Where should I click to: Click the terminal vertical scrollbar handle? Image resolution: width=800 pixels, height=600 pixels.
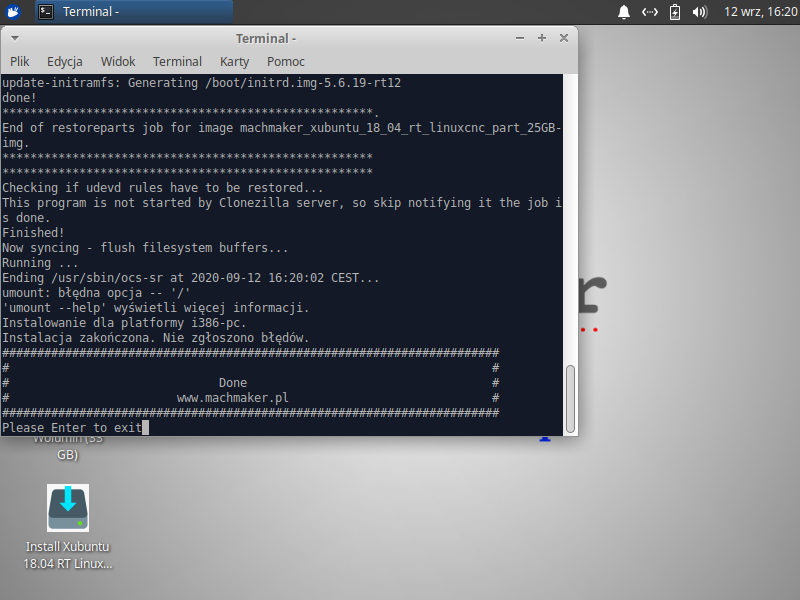click(x=571, y=397)
